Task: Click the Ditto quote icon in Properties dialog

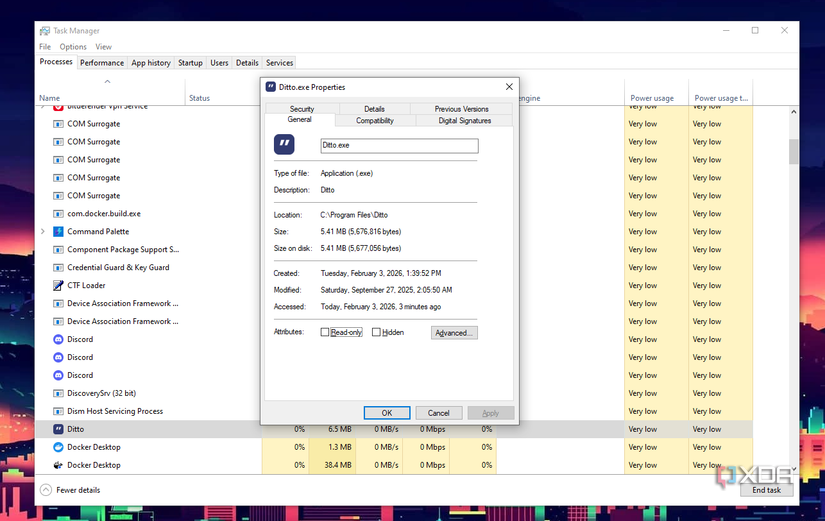Action: click(x=284, y=144)
